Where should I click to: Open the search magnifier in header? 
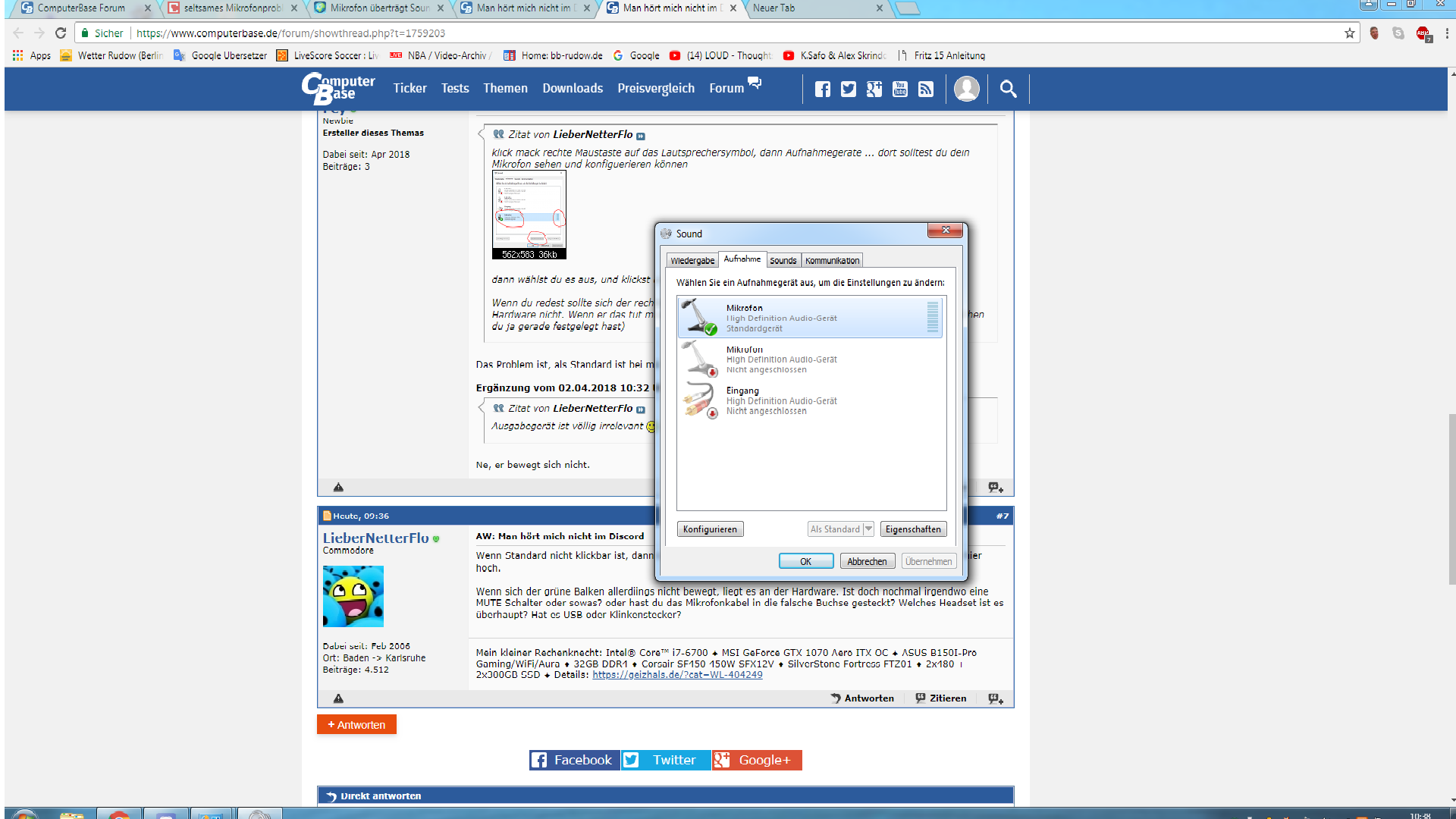[1008, 89]
